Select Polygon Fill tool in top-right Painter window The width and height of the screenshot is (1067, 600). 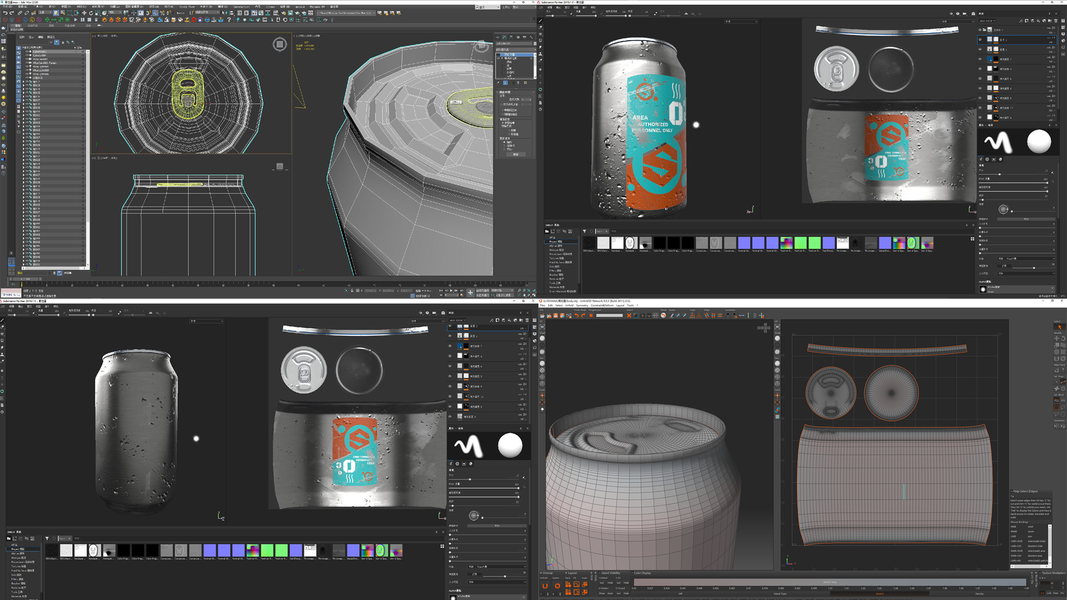(x=540, y=40)
